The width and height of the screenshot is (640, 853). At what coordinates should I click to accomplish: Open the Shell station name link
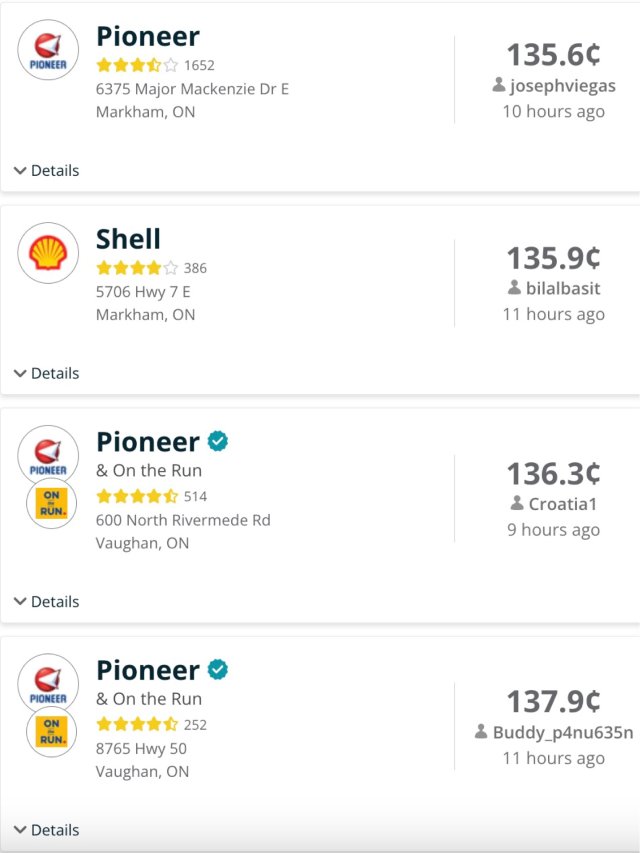pyautogui.click(x=128, y=239)
